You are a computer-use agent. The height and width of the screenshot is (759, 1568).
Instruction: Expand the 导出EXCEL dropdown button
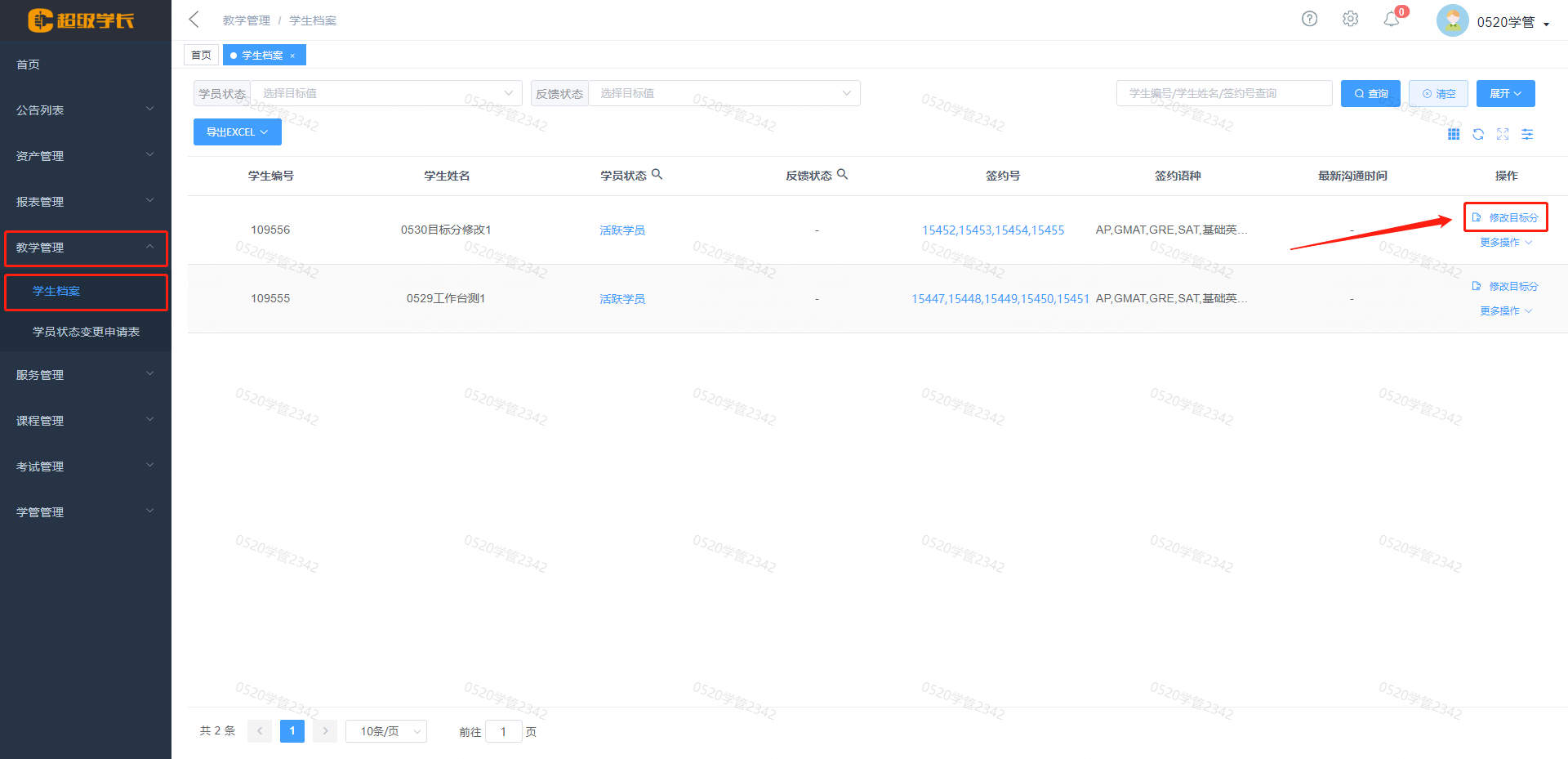(237, 132)
